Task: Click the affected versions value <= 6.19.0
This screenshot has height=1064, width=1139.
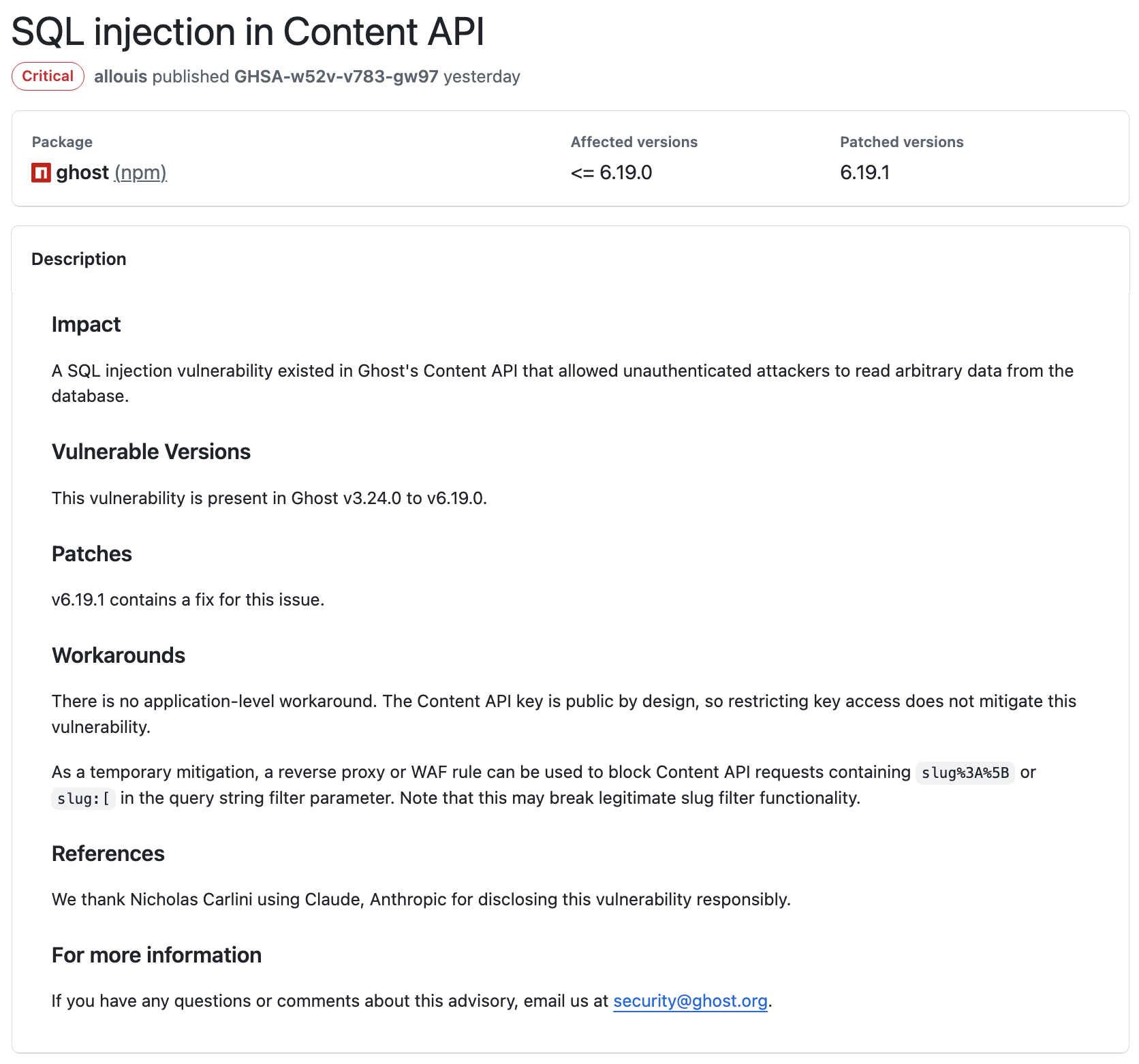Action: click(611, 173)
